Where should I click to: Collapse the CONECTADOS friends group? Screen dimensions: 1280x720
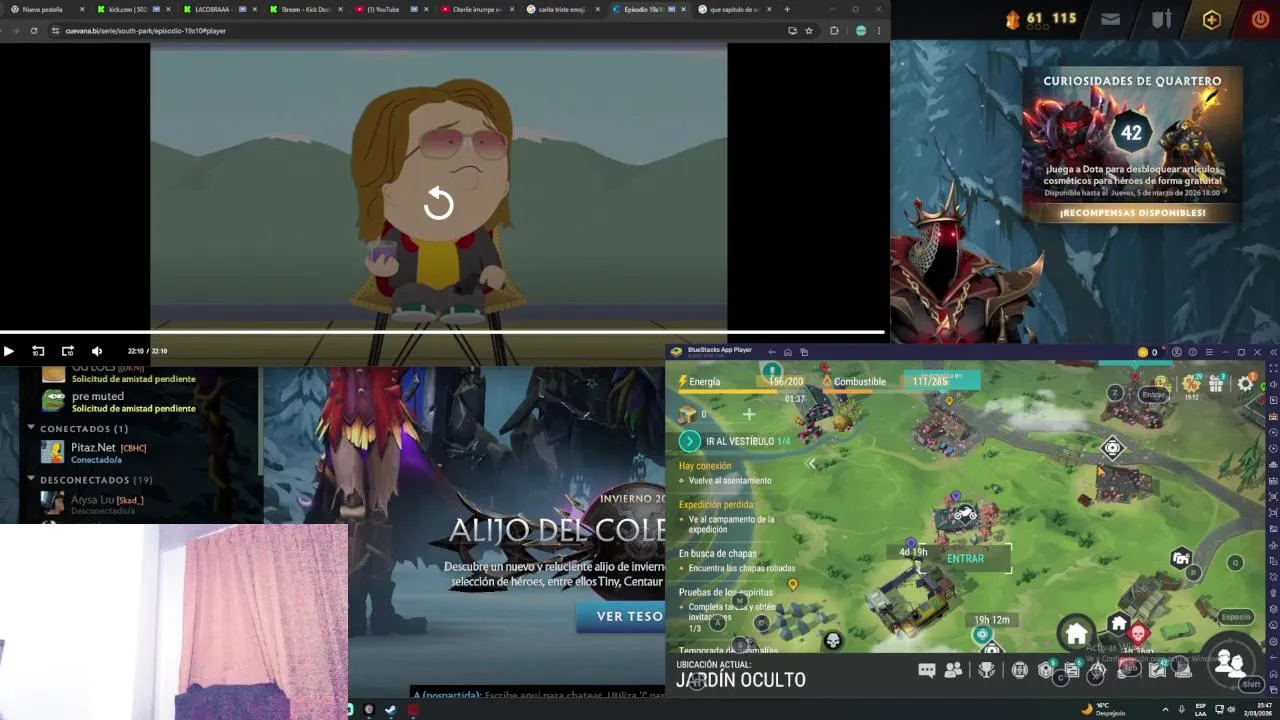click(x=31, y=428)
